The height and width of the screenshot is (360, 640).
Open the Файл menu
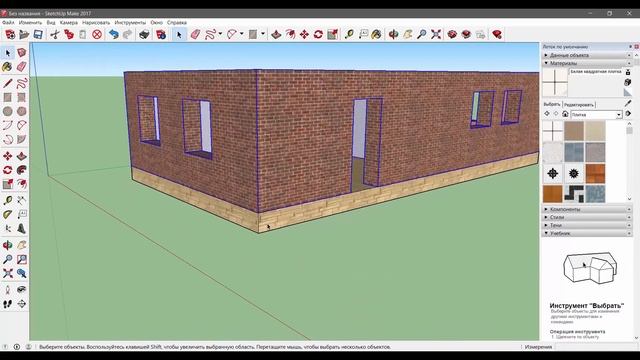point(8,23)
